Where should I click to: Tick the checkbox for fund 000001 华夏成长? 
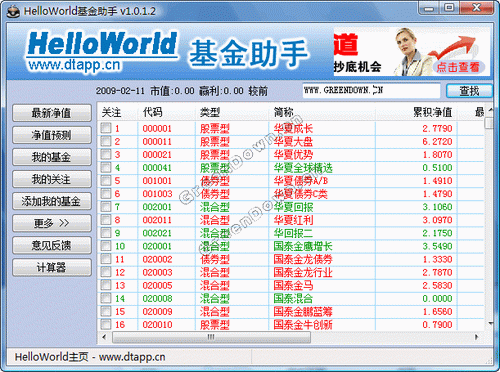106,128
